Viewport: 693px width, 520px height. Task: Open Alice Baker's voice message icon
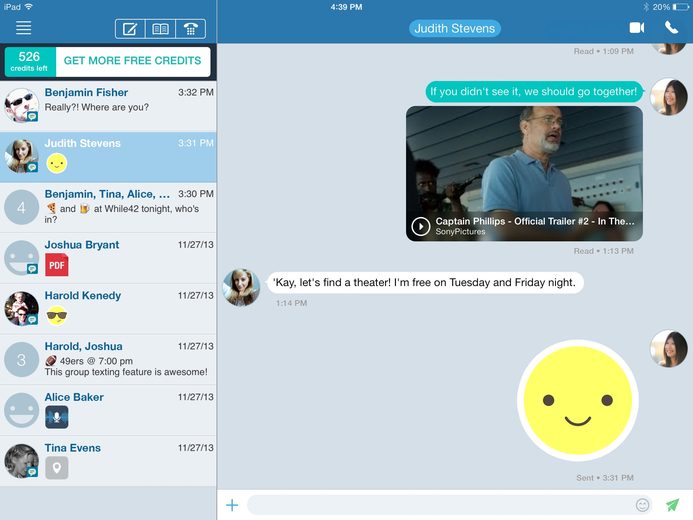[x=57, y=417]
